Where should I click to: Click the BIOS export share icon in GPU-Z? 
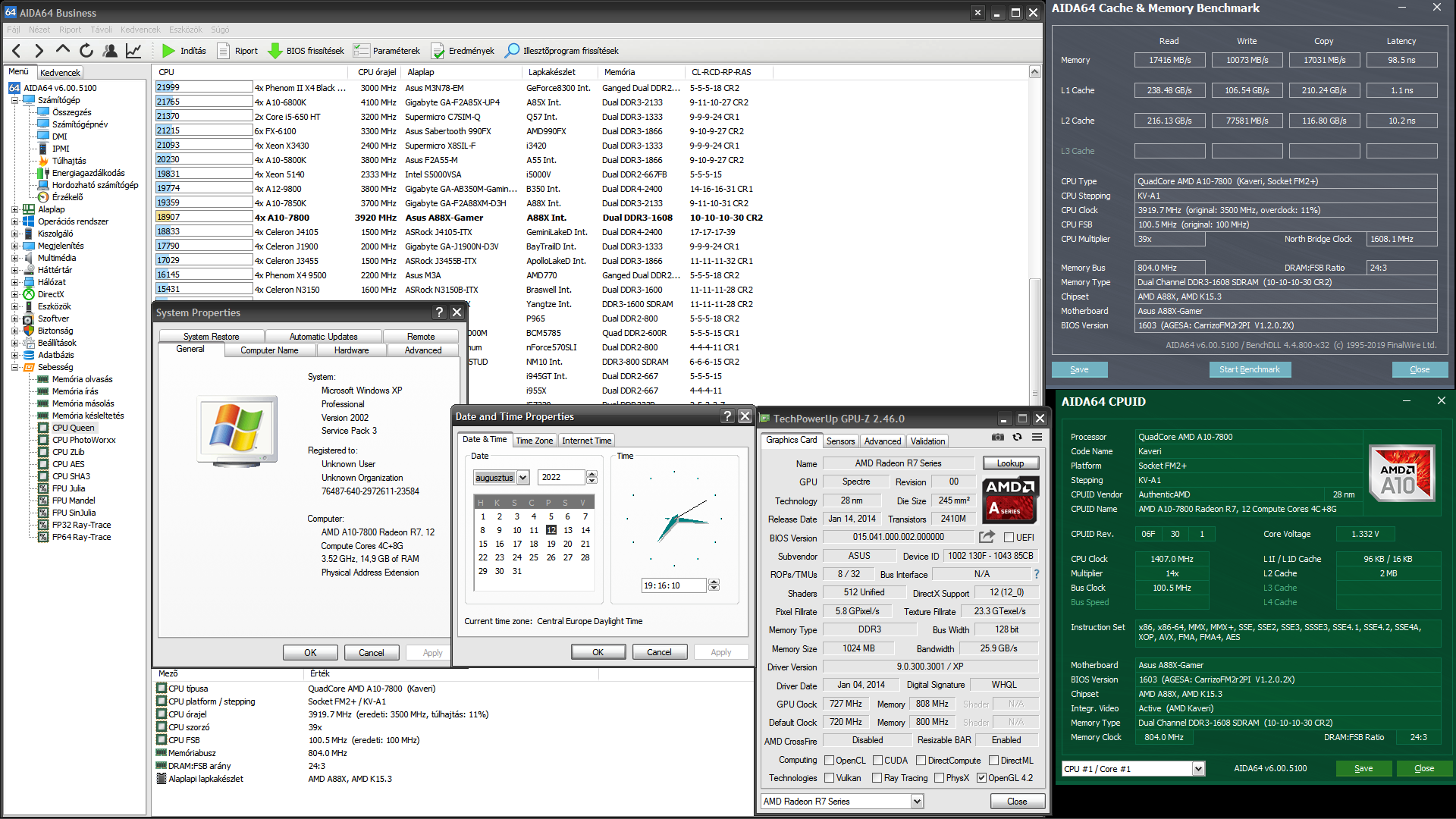coord(987,537)
